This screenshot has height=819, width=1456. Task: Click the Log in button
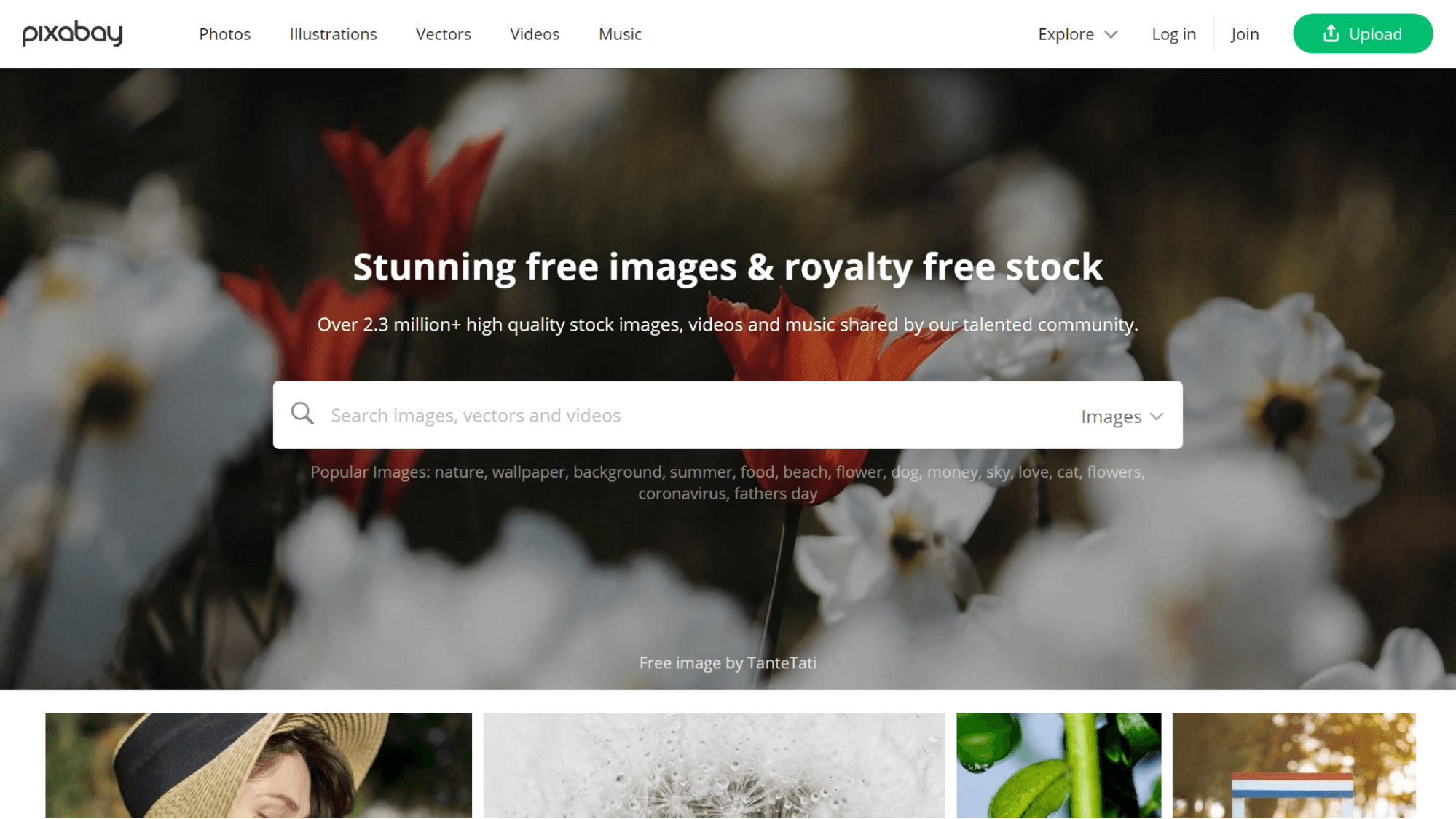[1173, 33]
